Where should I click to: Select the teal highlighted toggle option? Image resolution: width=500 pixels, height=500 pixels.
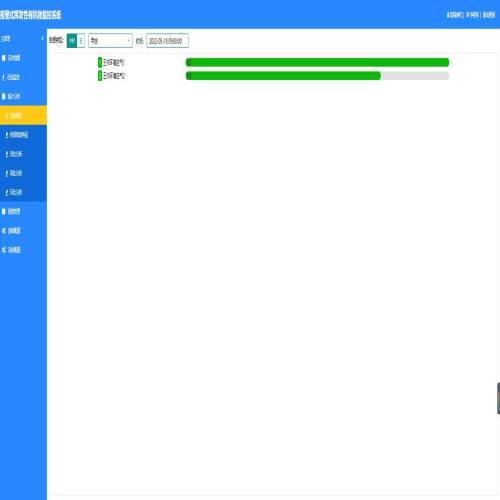point(72,41)
